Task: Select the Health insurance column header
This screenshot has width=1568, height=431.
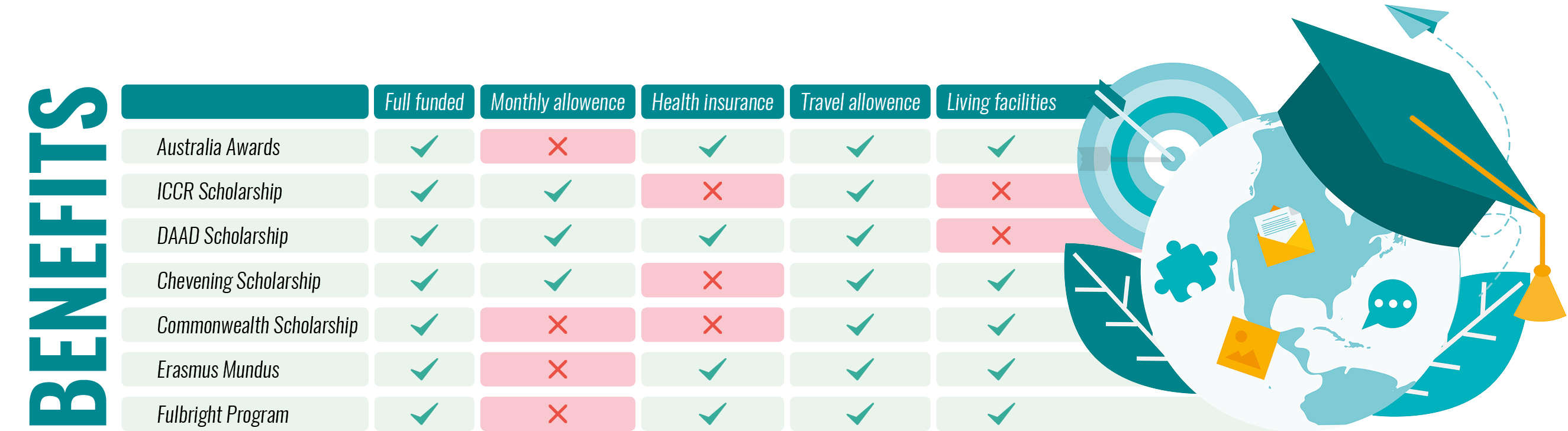Action: 712,102
